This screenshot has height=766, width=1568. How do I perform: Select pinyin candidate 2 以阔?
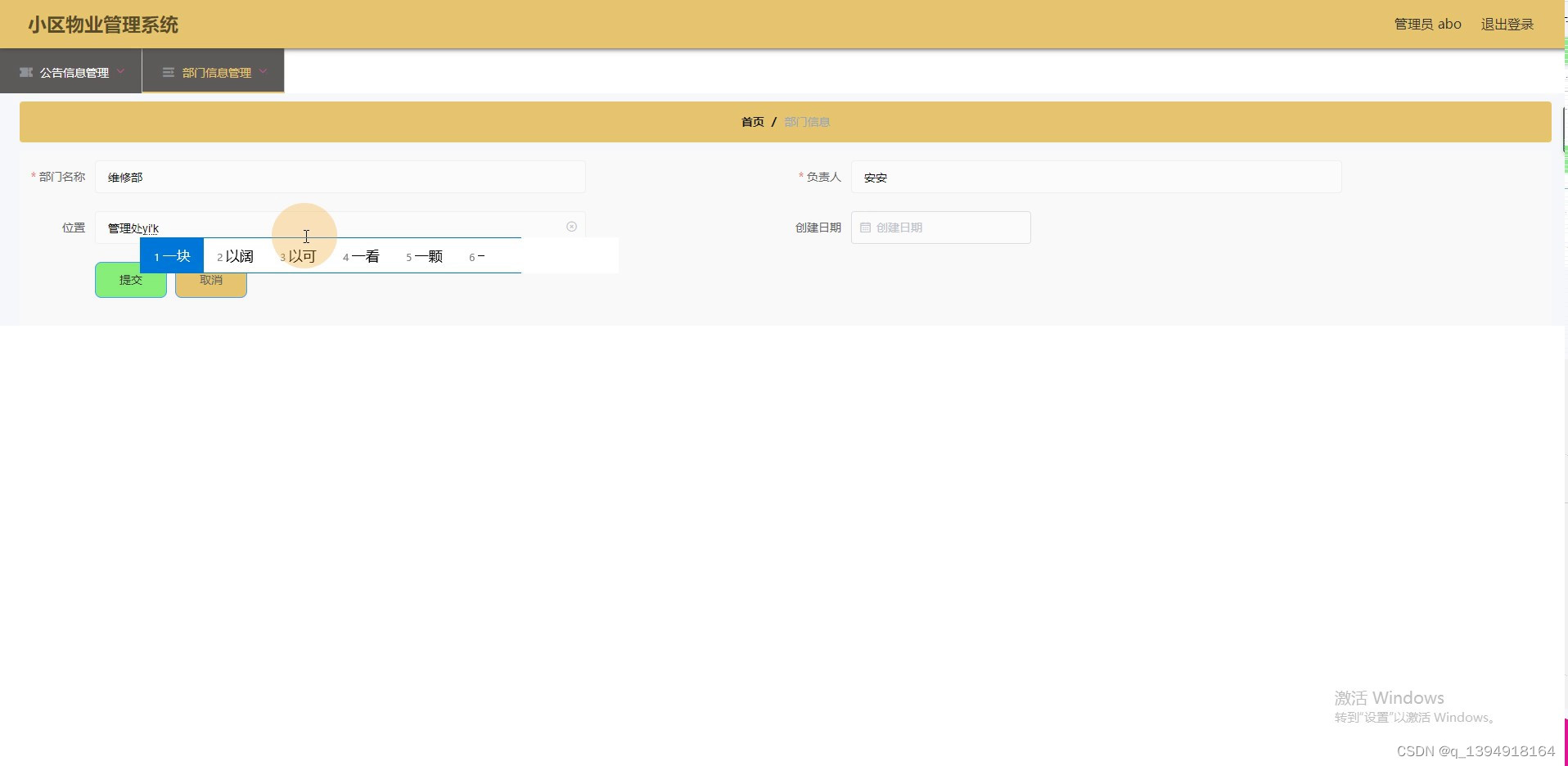coord(236,255)
